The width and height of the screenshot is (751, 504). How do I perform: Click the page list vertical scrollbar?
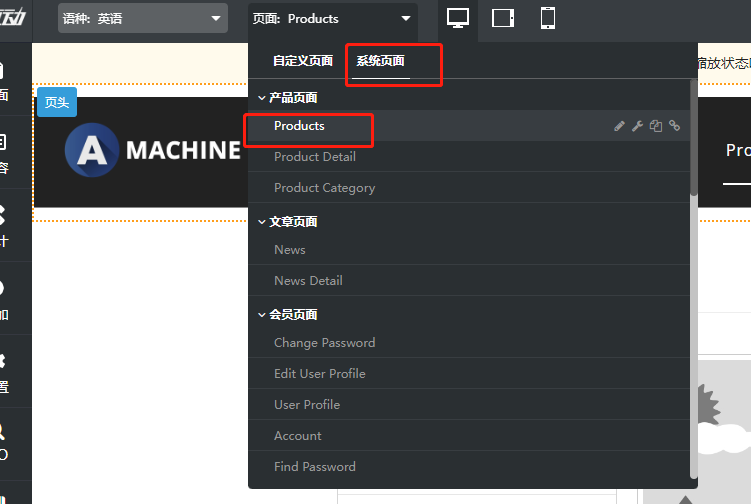(x=692, y=140)
